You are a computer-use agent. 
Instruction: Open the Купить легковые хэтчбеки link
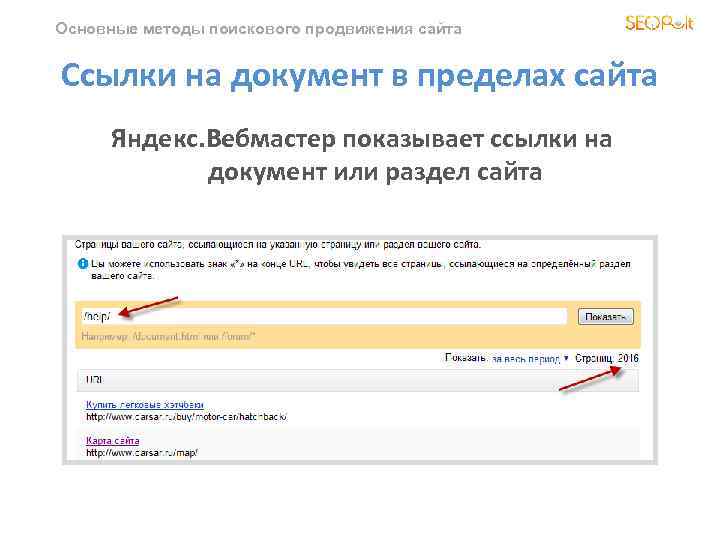145,405
